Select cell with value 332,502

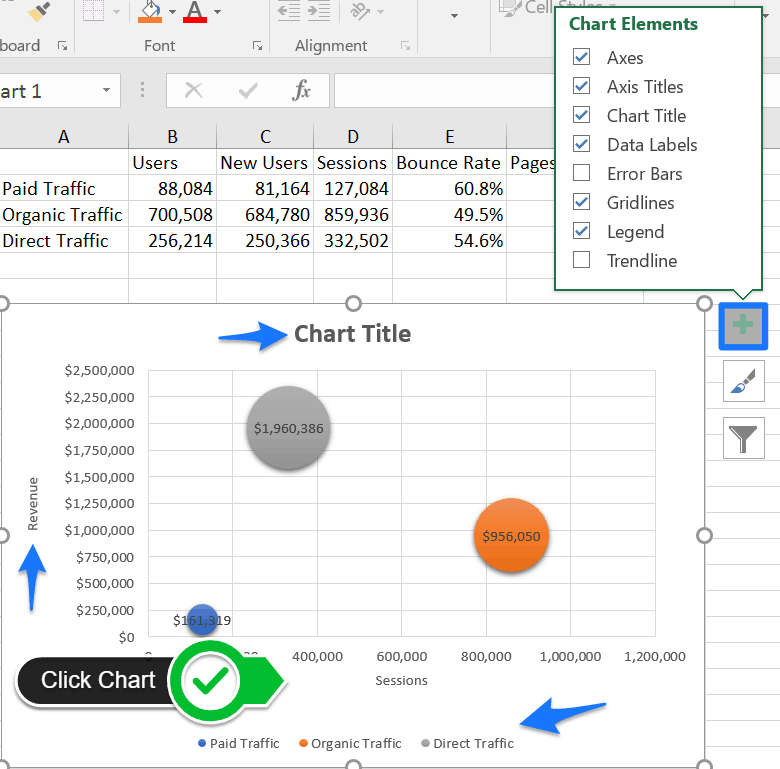353,241
